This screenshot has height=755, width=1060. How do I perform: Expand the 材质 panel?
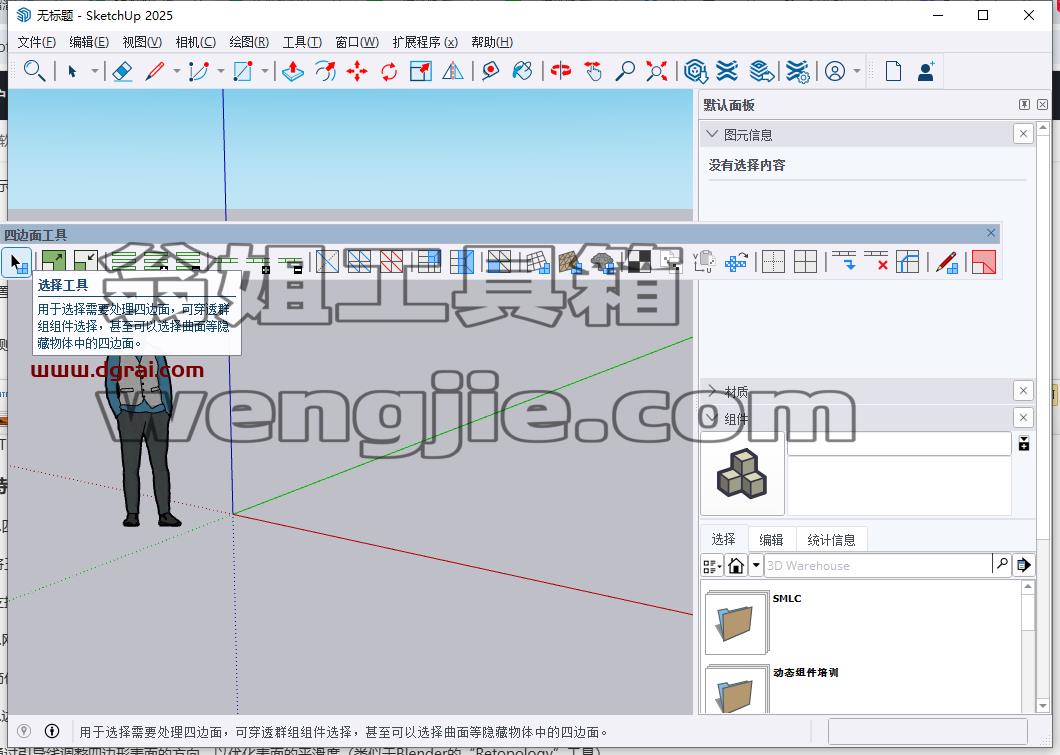[x=712, y=391]
